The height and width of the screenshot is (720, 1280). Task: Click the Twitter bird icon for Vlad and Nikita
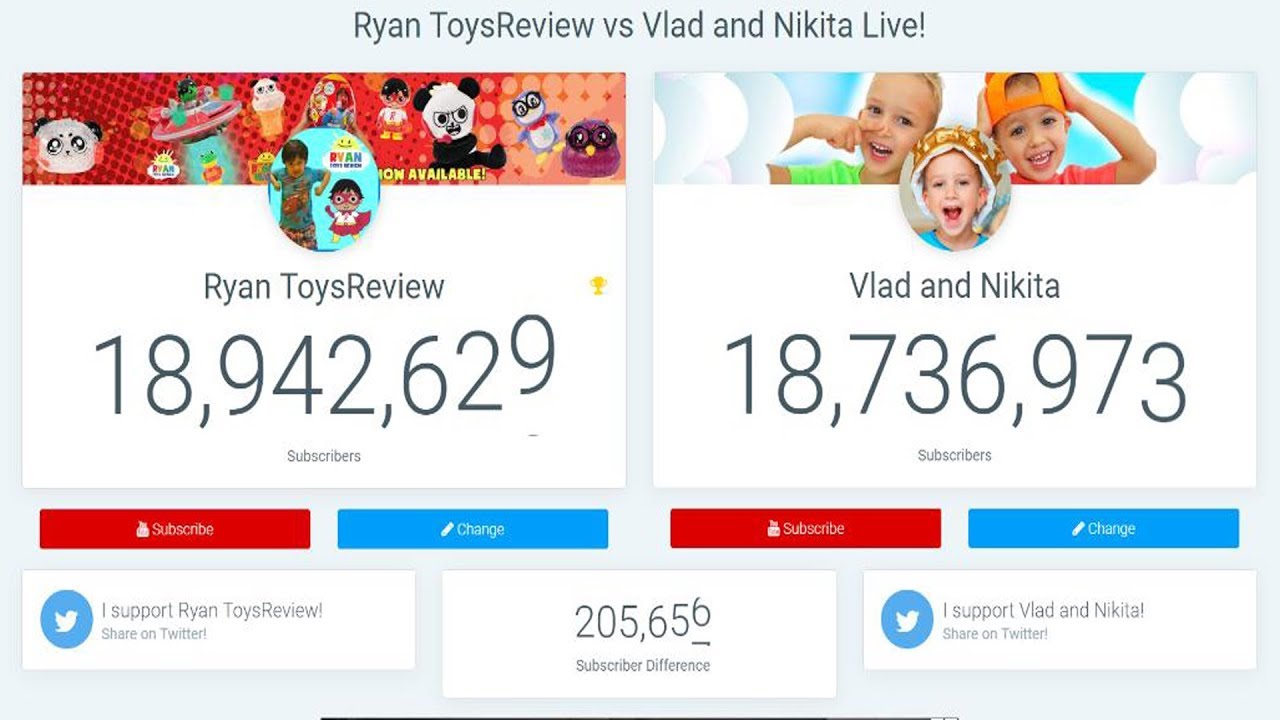(x=907, y=620)
